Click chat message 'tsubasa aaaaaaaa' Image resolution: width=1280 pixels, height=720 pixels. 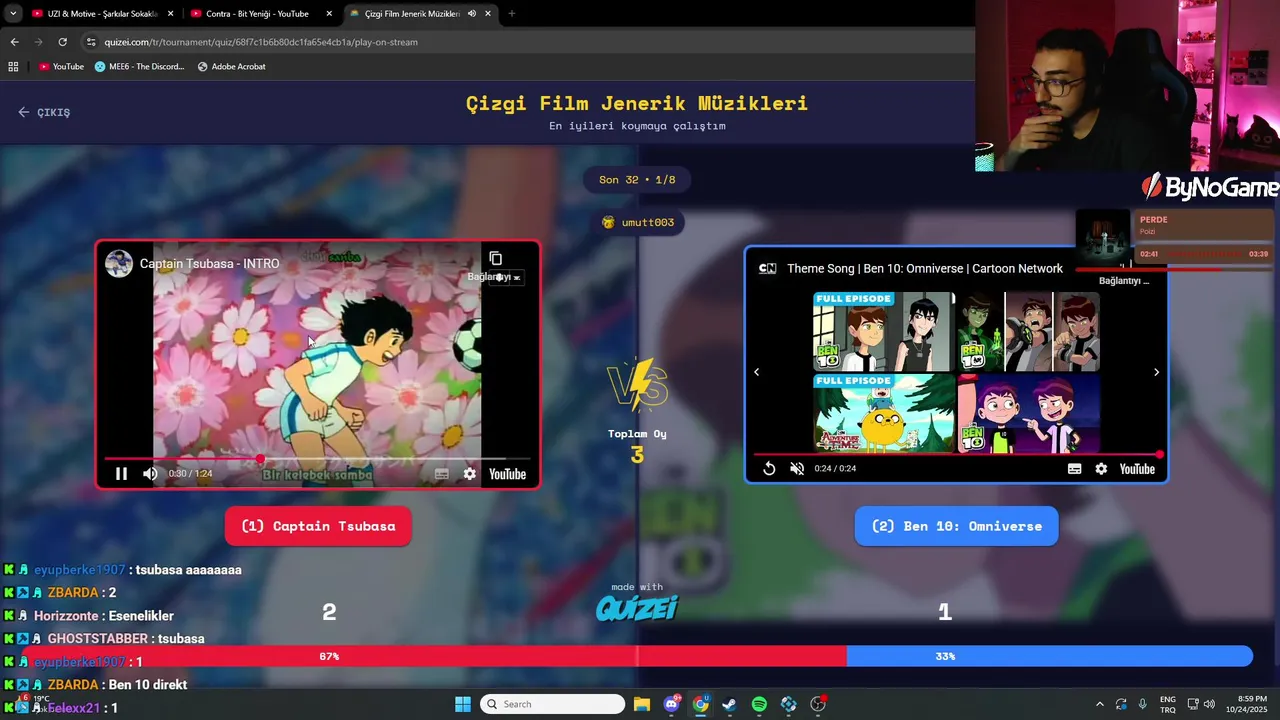click(x=188, y=570)
